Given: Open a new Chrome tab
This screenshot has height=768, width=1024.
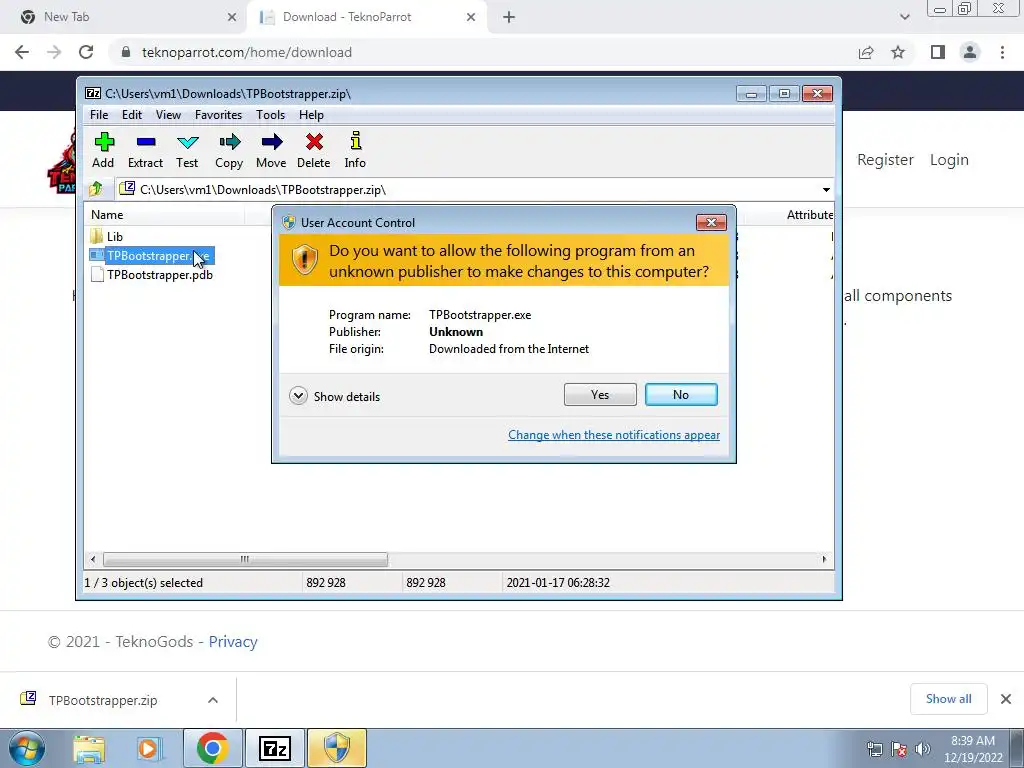Looking at the screenshot, I should 509,17.
